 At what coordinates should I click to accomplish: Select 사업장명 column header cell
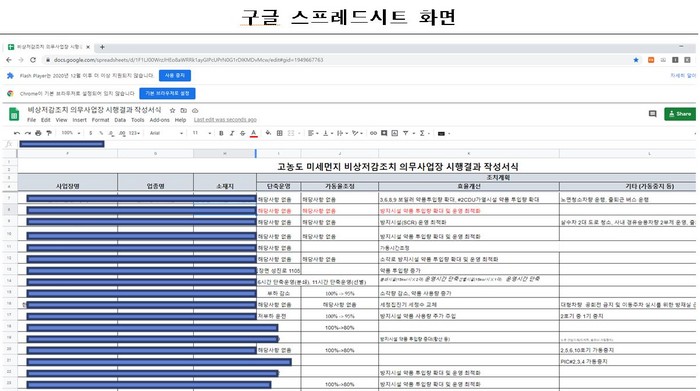pyautogui.click(x=67, y=182)
